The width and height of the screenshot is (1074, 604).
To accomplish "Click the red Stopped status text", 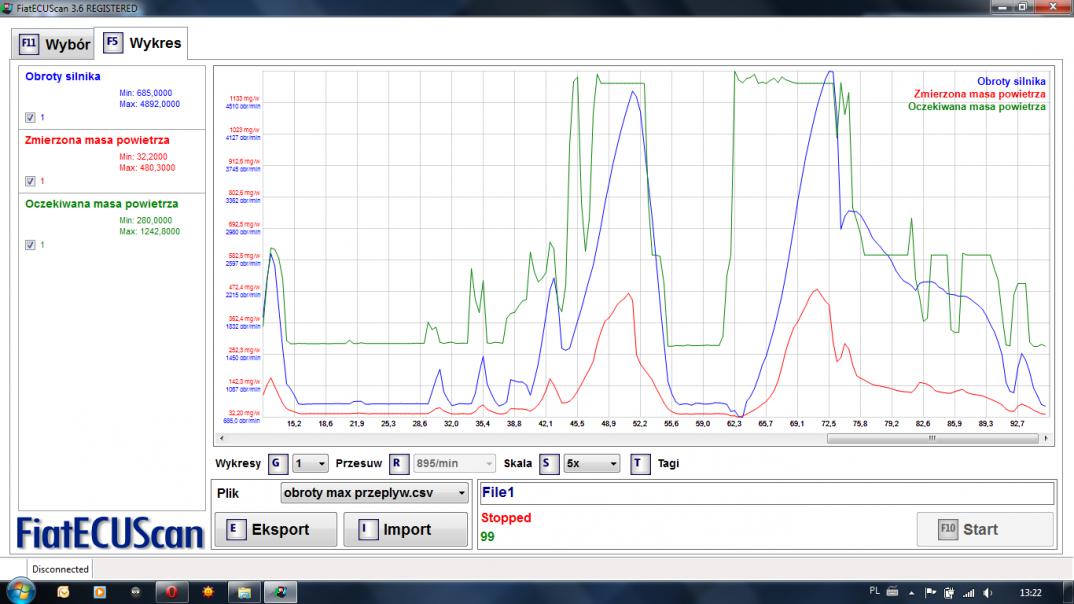I will 506,518.
